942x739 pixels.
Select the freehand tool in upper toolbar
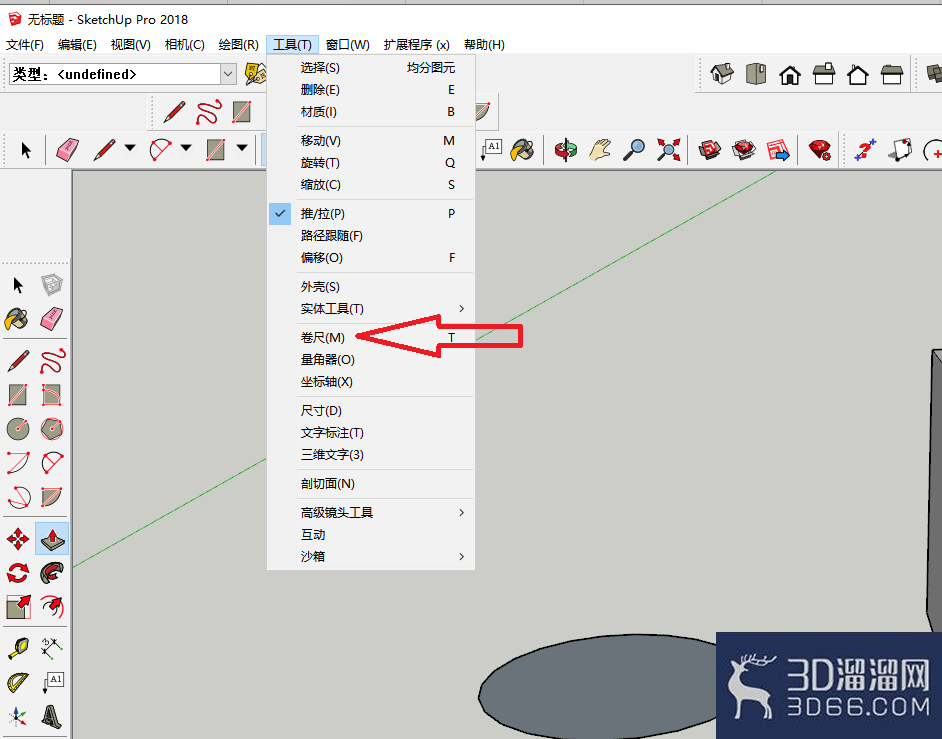pyautogui.click(x=208, y=112)
